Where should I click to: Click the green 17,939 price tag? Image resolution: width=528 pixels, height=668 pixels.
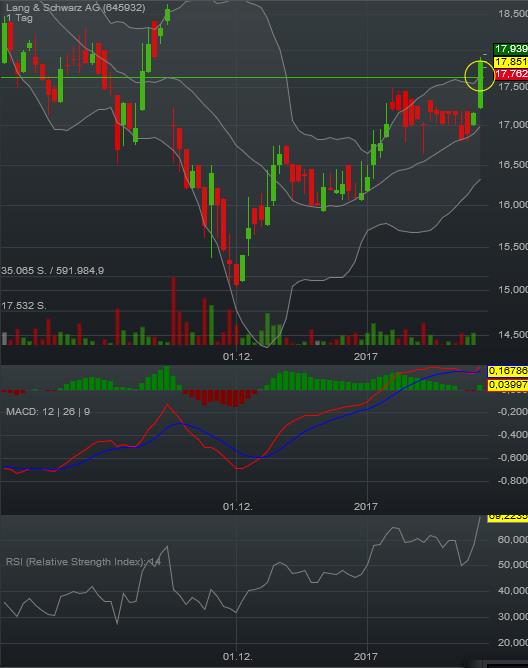tap(511, 49)
